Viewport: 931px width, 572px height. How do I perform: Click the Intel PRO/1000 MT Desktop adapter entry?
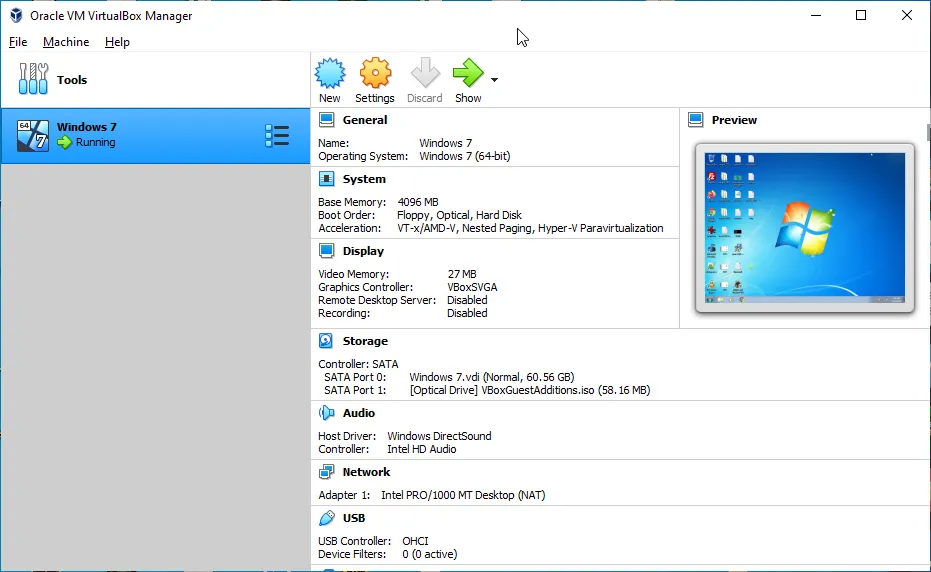point(463,495)
